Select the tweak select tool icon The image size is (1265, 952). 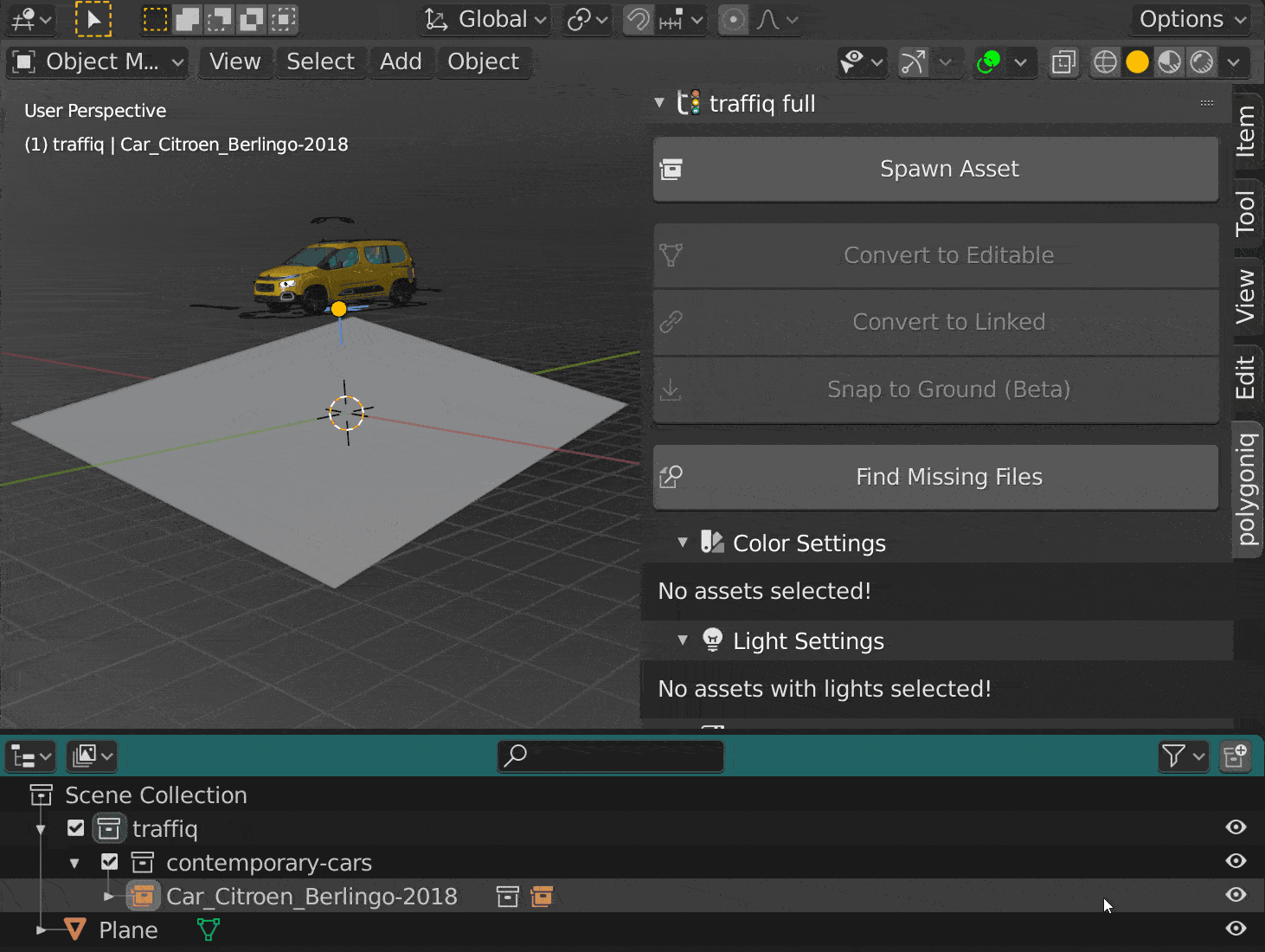[93, 19]
